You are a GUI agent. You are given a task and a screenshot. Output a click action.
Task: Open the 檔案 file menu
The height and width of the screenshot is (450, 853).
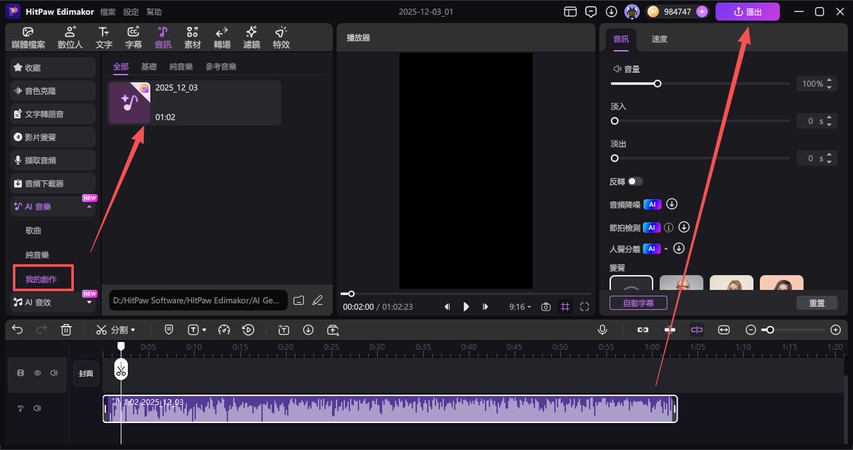tap(108, 11)
